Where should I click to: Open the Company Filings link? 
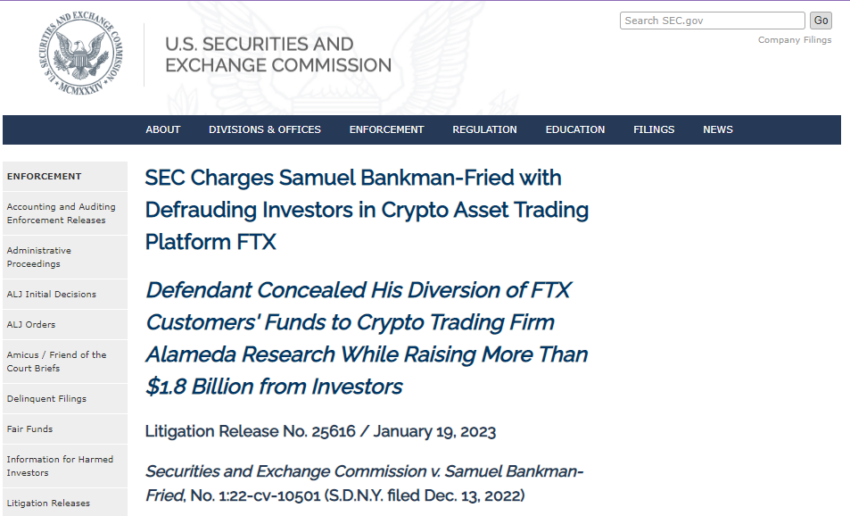(795, 40)
